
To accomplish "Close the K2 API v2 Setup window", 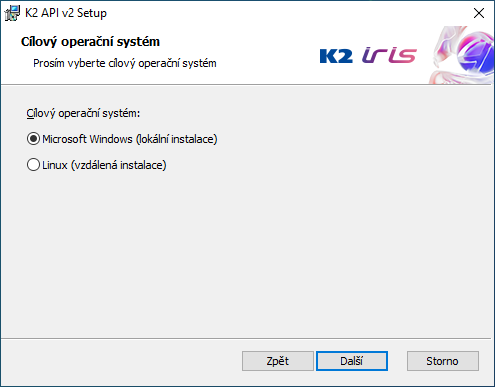I will [x=479, y=13].
